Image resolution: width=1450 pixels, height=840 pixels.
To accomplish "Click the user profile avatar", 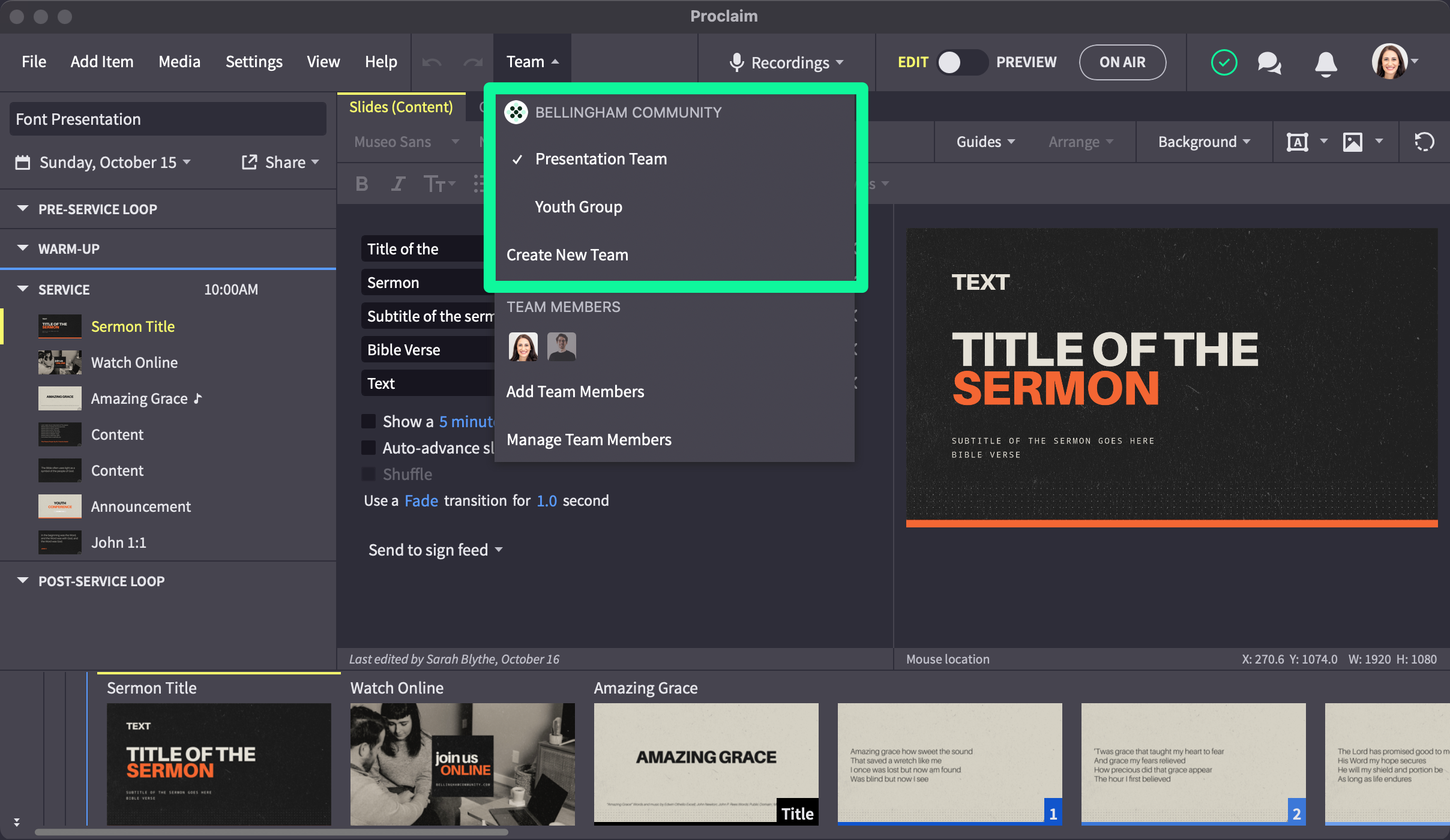I will click(x=1389, y=61).
